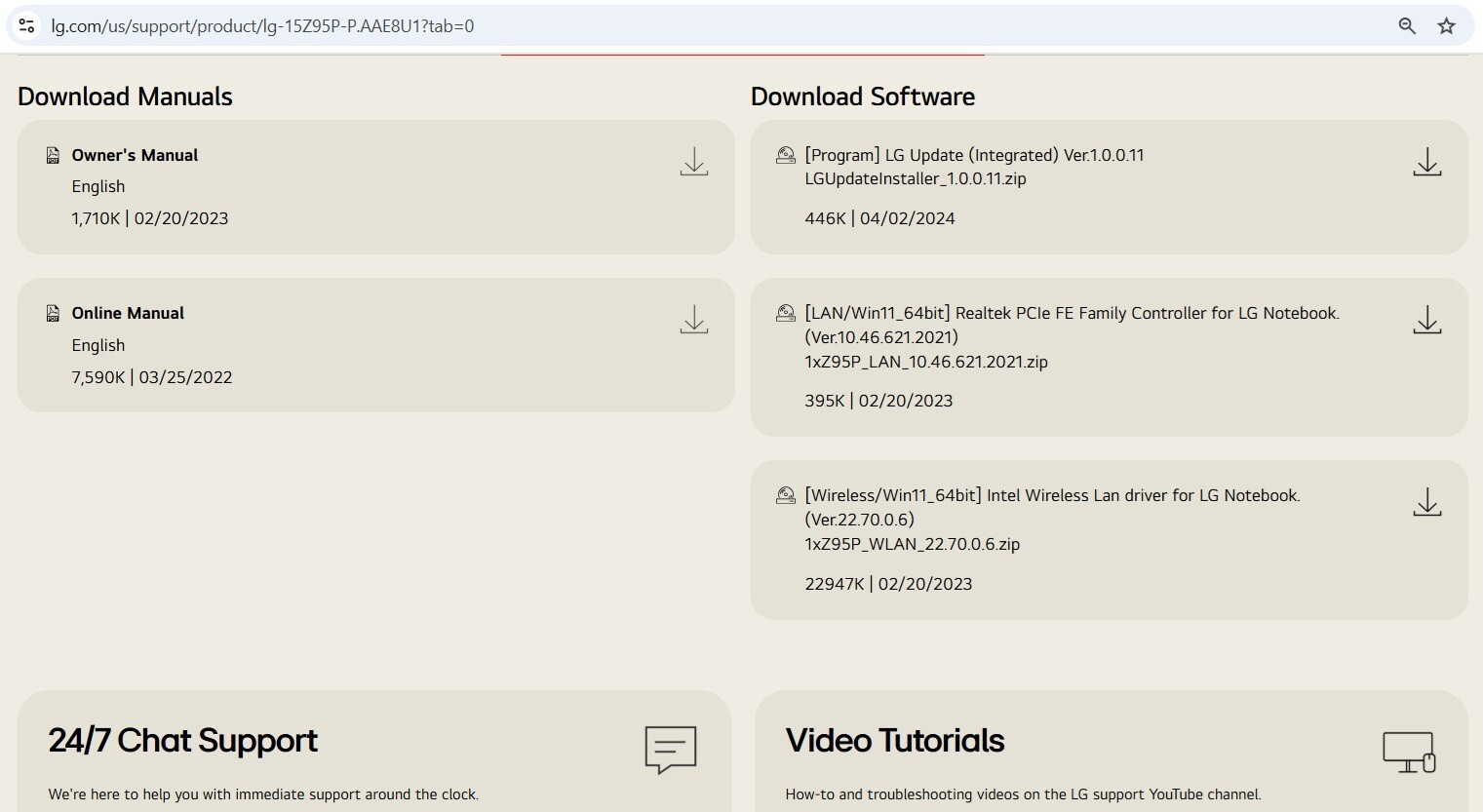Download the Realtek LAN driver
Screen dimensions: 1483x812
tap(1426, 320)
